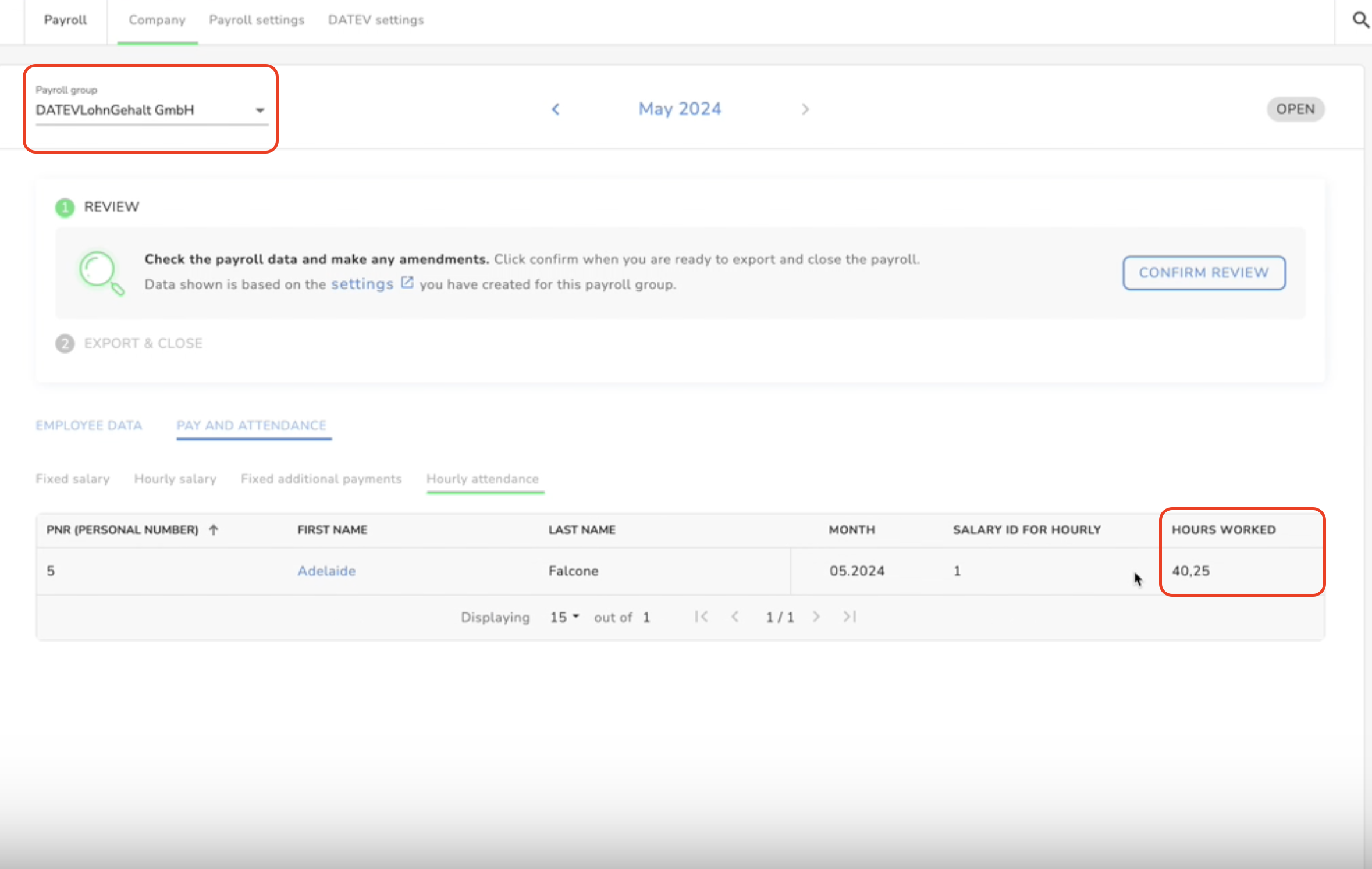Viewport: 1372px width, 869px height.
Task: Sort by PNR ascending arrow
Action: click(214, 530)
